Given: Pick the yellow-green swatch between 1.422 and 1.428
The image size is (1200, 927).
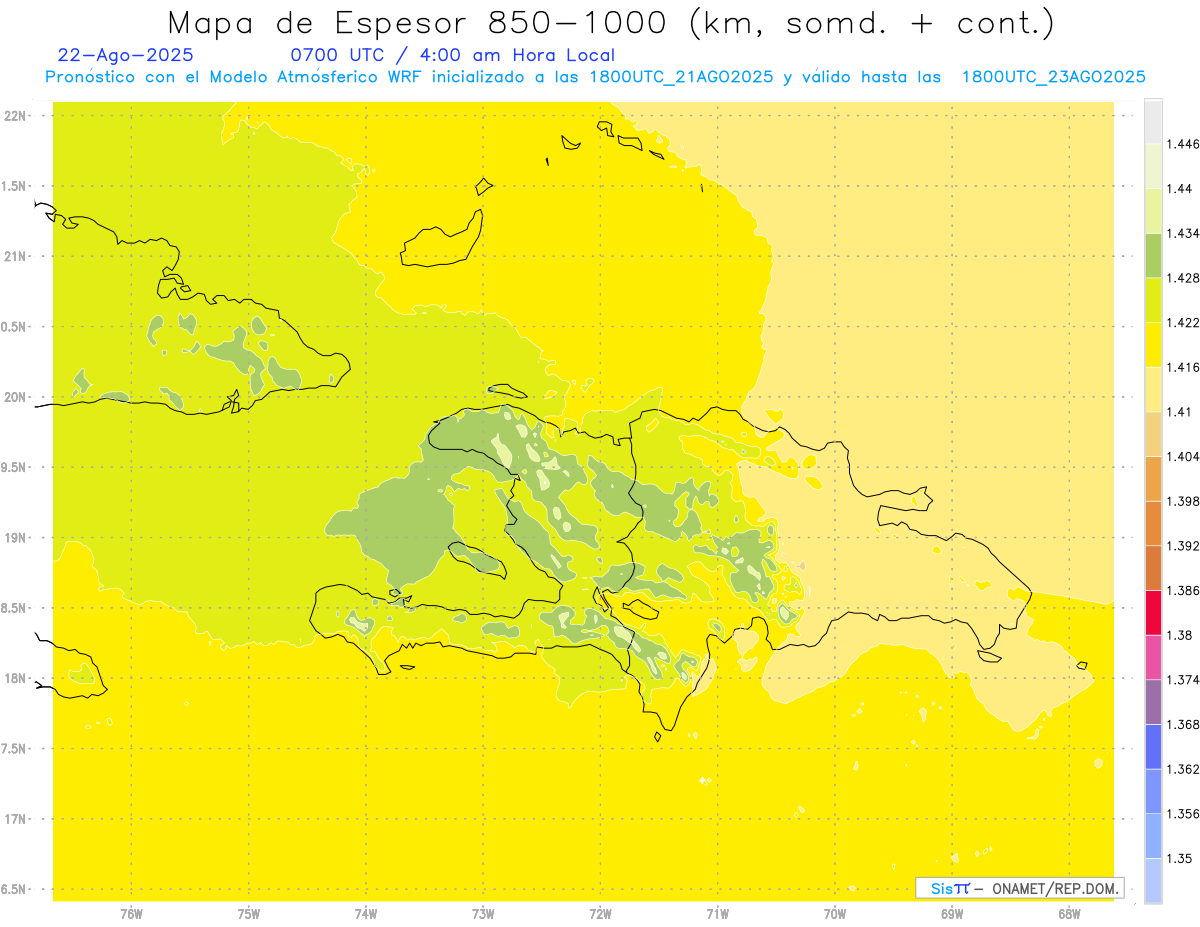Looking at the screenshot, I should point(1153,300).
